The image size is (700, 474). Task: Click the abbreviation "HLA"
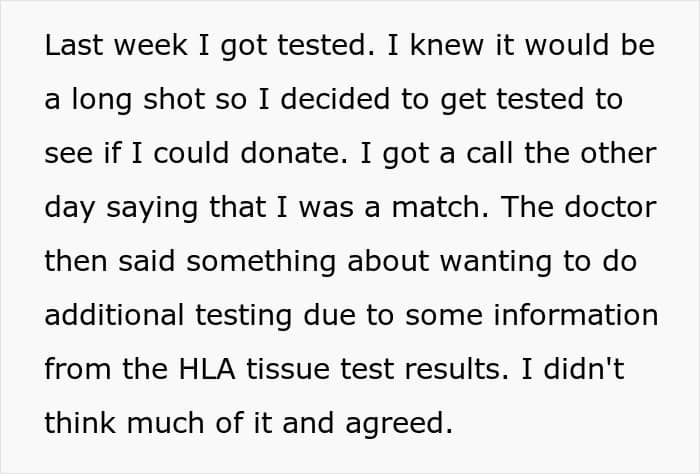coord(207,370)
